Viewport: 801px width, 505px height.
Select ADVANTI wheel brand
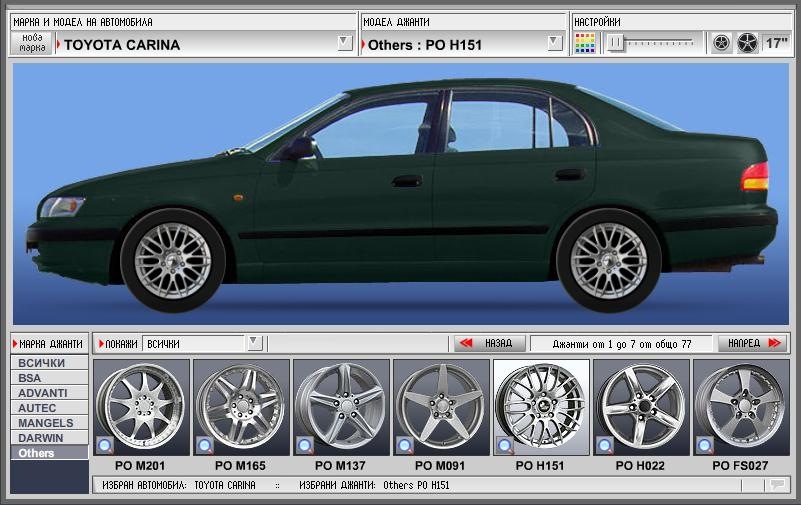[50, 393]
